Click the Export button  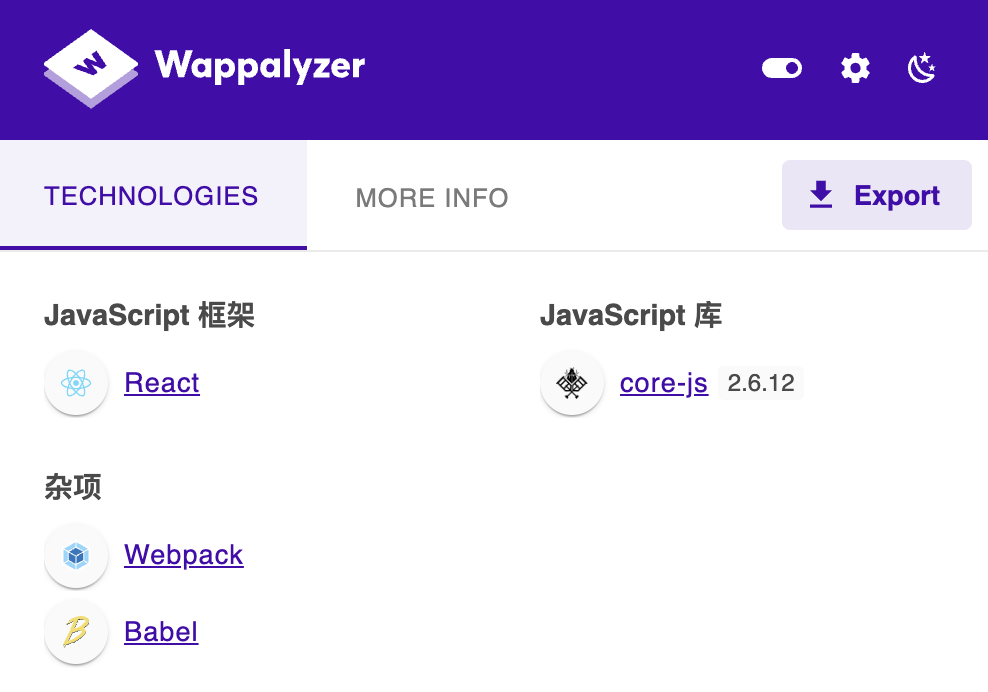[x=876, y=195]
